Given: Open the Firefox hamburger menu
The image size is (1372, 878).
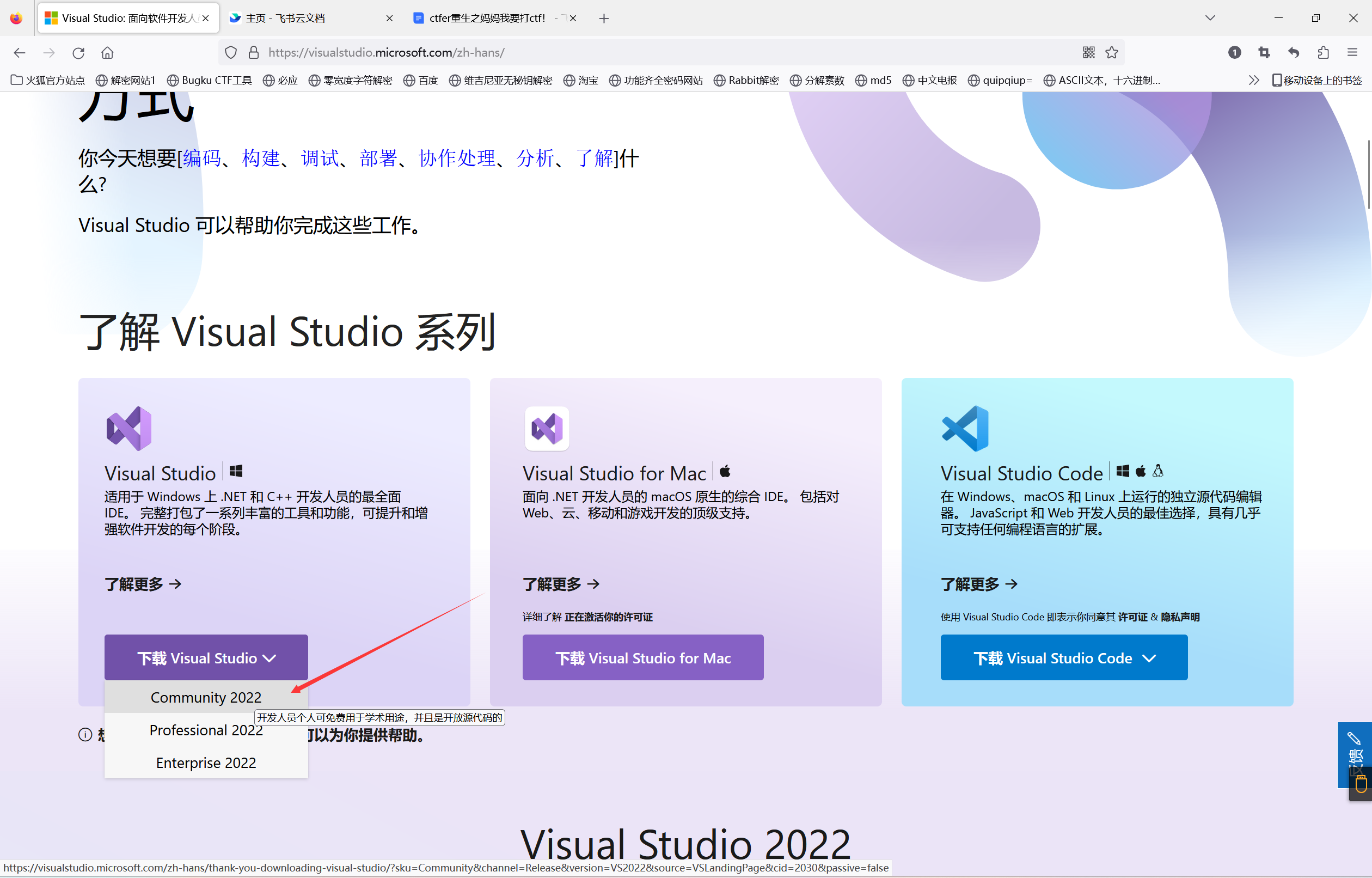Looking at the screenshot, I should [x=1352, y=52].
